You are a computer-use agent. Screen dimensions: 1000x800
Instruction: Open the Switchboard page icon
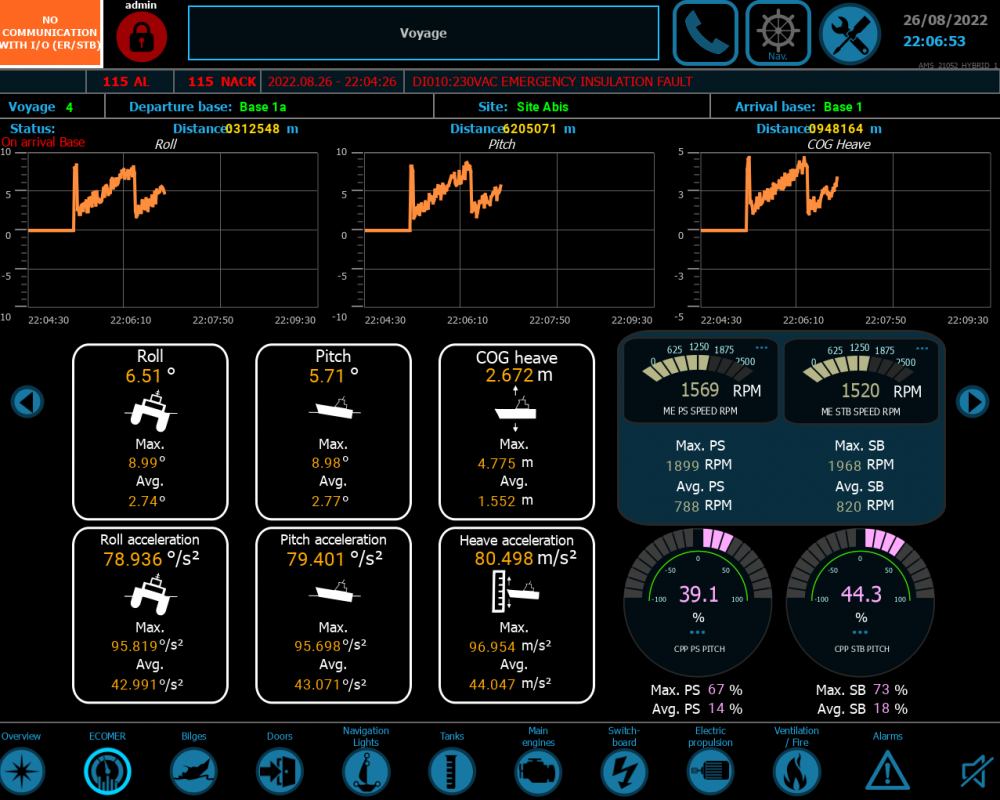(x=624, y=771)
